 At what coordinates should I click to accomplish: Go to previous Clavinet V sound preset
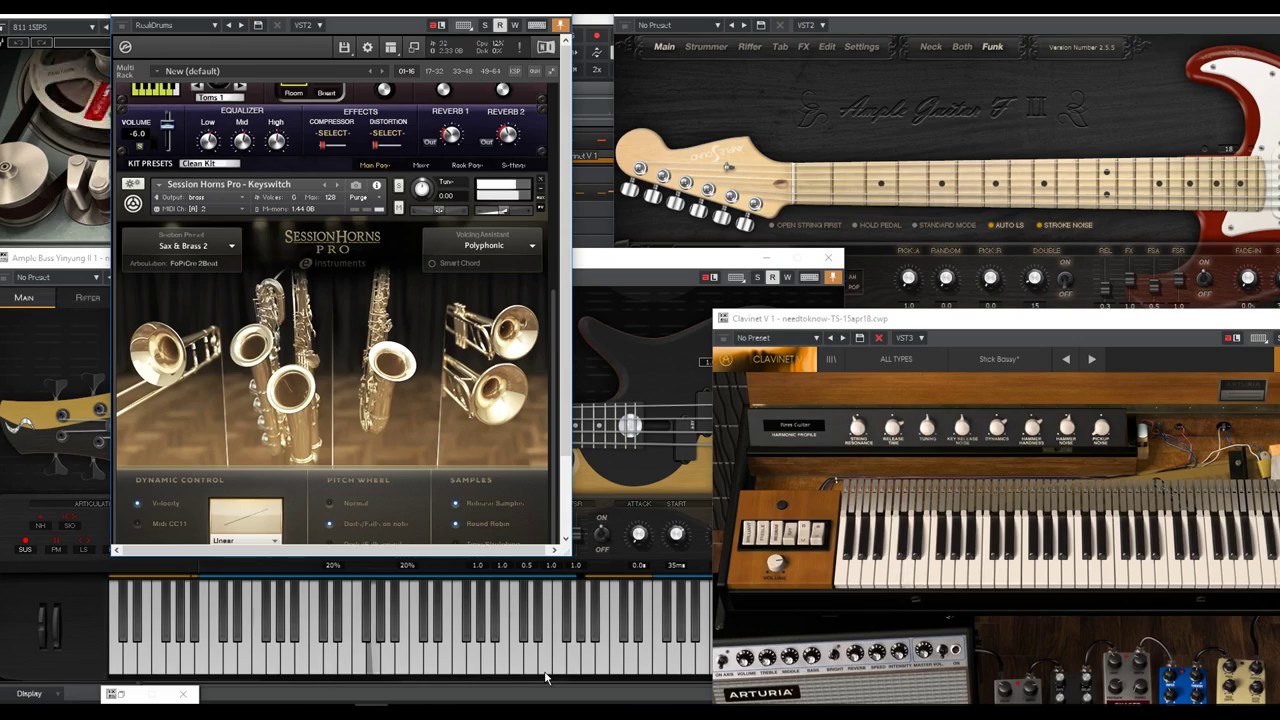coord(1066,359)
